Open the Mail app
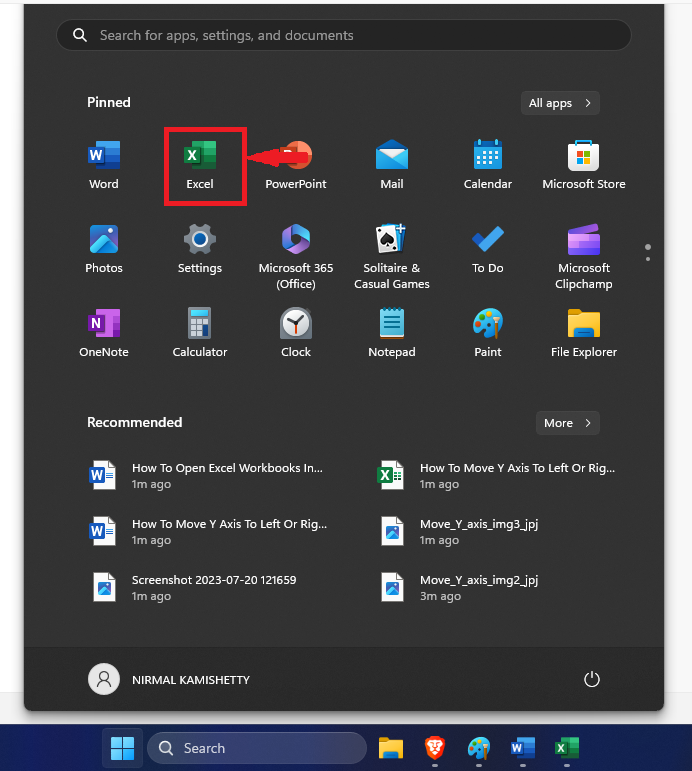 [392, 166]
